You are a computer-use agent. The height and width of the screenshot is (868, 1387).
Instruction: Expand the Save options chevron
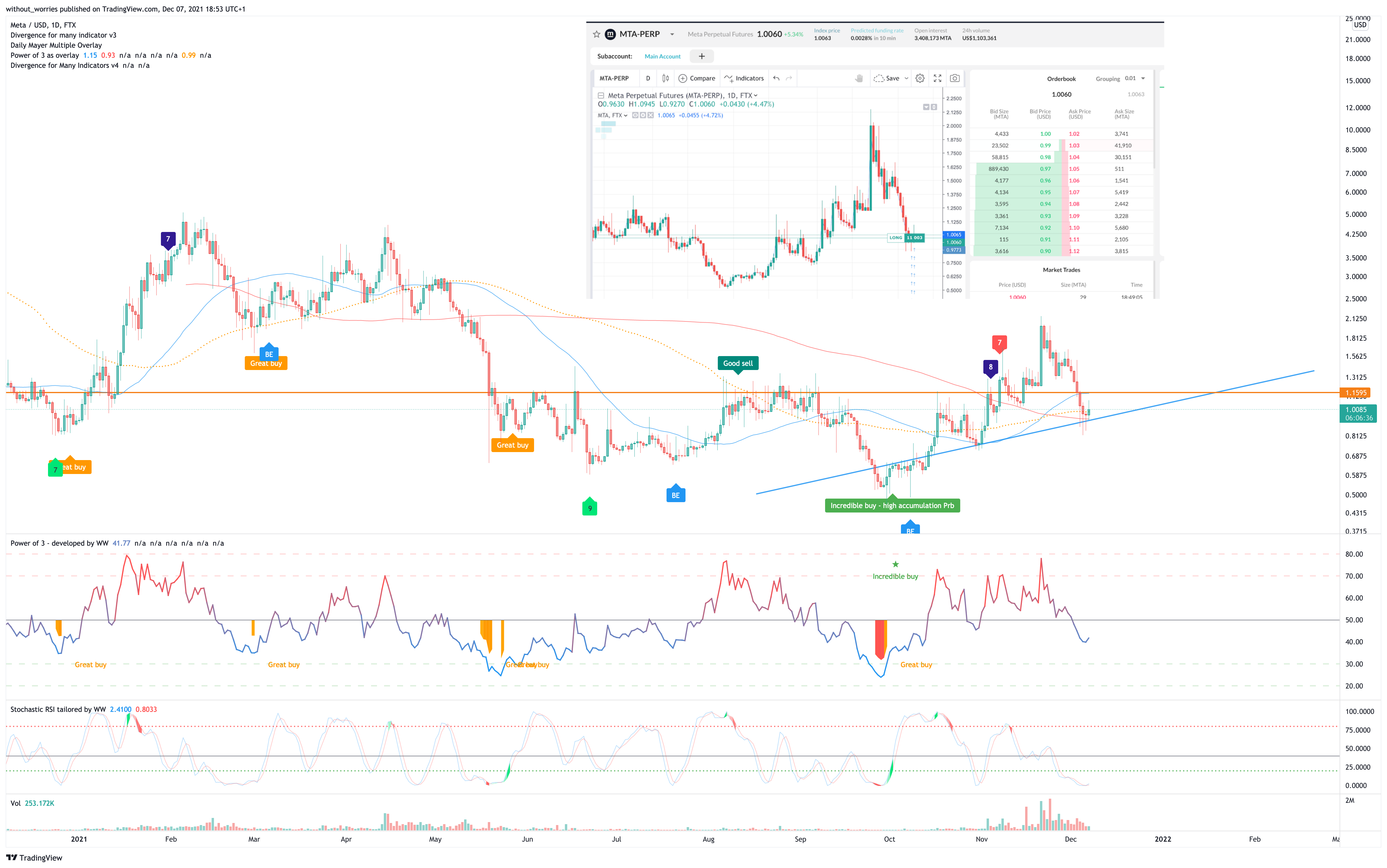[906, 78]
